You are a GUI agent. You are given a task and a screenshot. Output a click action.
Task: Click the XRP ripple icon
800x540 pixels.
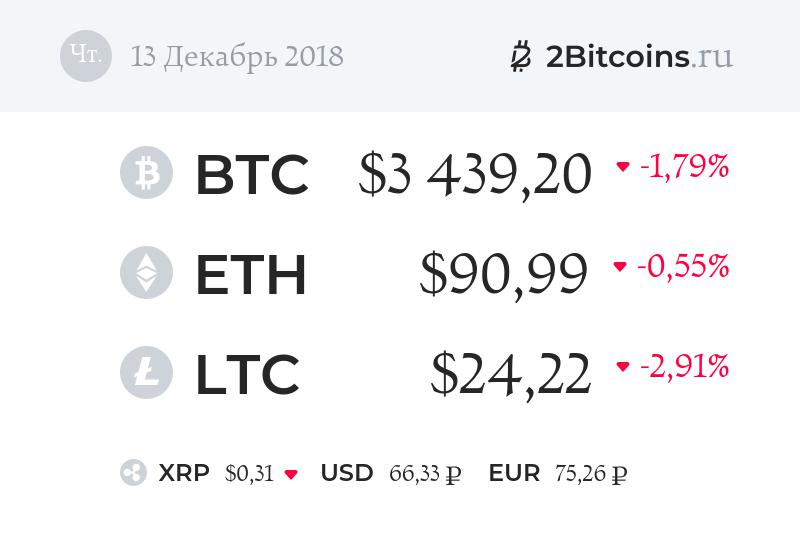(133, 473)
